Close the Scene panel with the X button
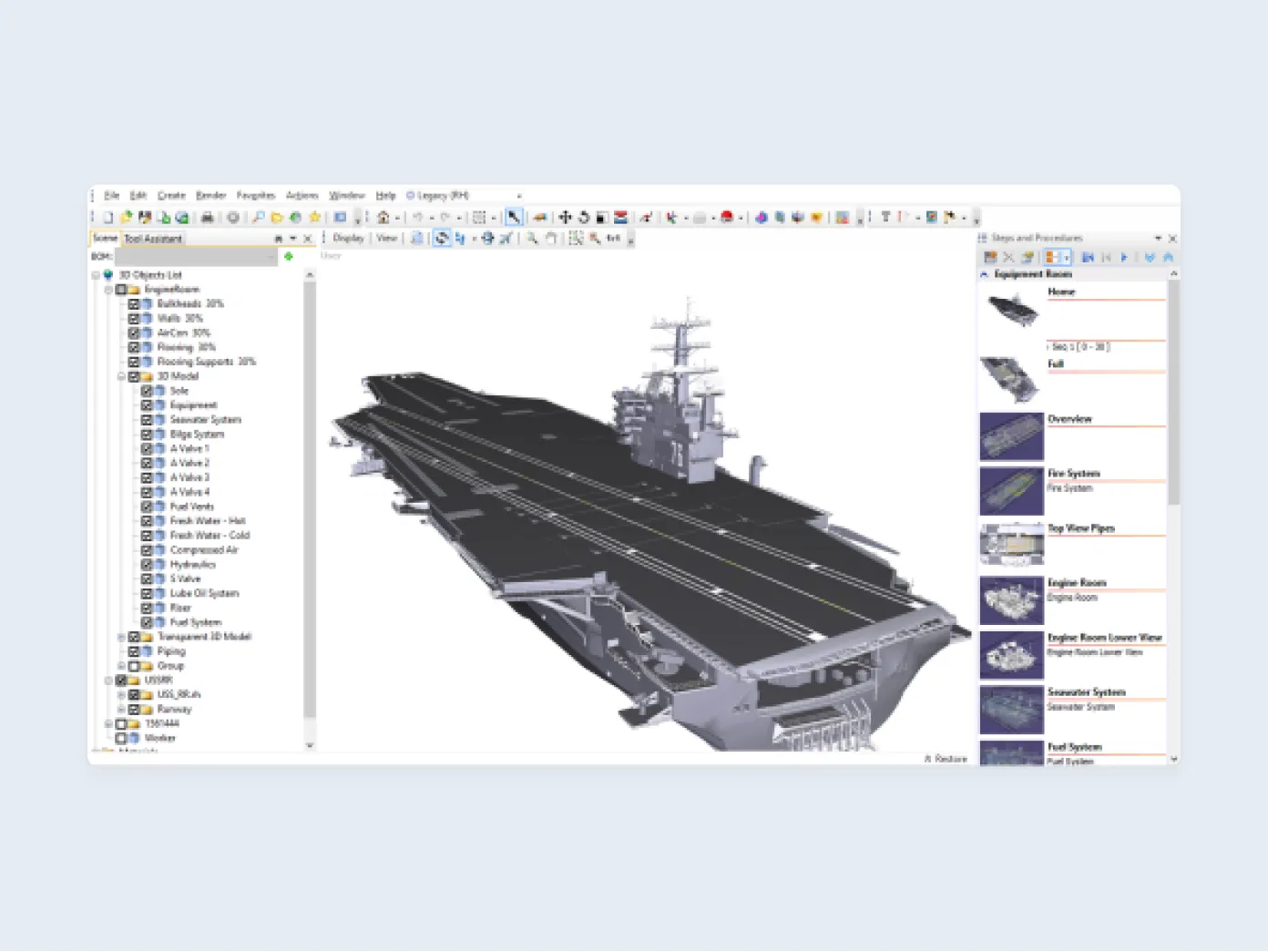Image resolution: width=1268 pixels, height=952 pixels. 308,239
